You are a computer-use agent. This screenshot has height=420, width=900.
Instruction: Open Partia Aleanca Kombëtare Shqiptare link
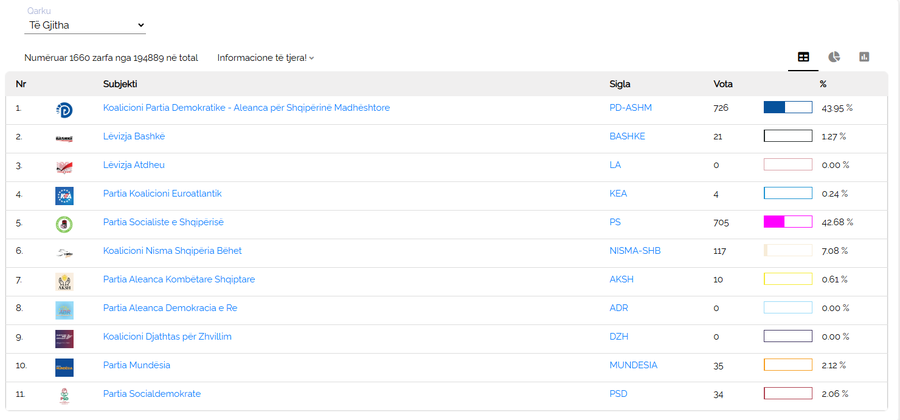tap(179, 279)
